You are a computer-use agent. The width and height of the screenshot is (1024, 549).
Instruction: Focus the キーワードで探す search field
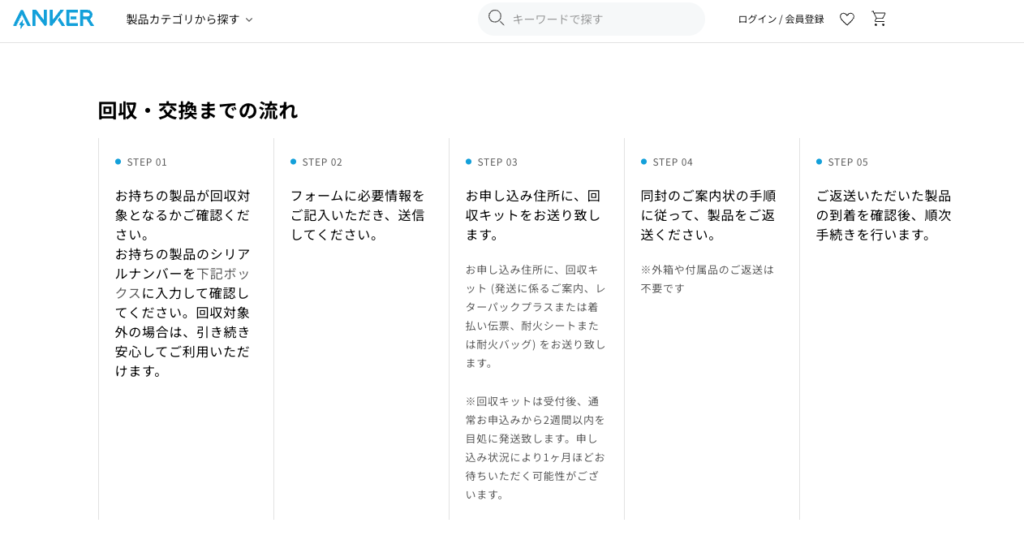coord(600,19)
